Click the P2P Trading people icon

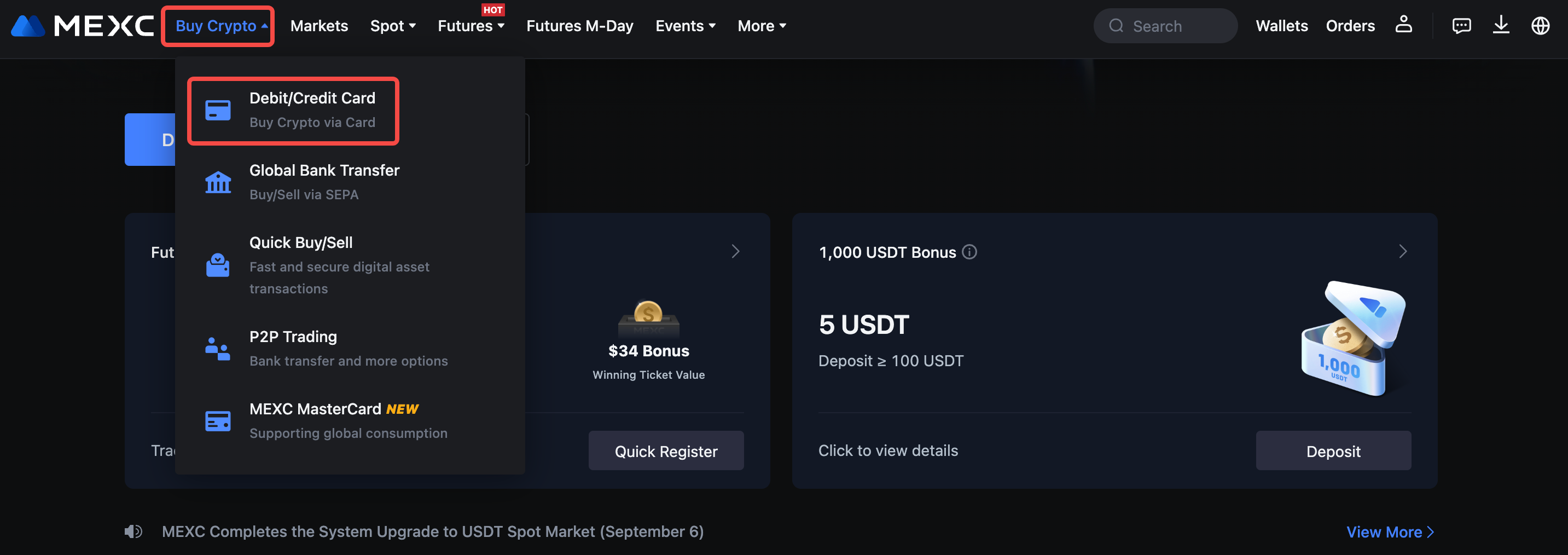pyautogui.click(x=218, y=349)
